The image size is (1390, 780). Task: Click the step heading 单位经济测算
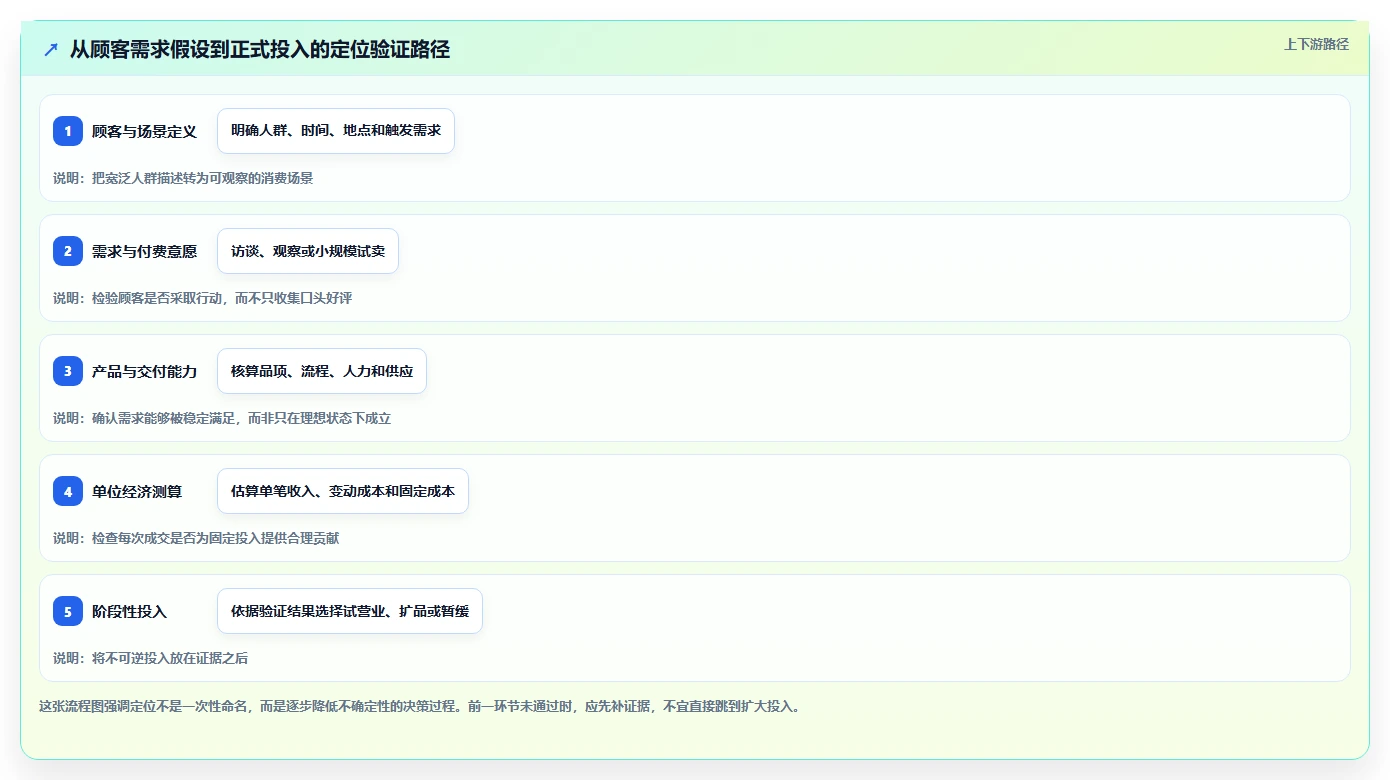[x=137, y=491]
